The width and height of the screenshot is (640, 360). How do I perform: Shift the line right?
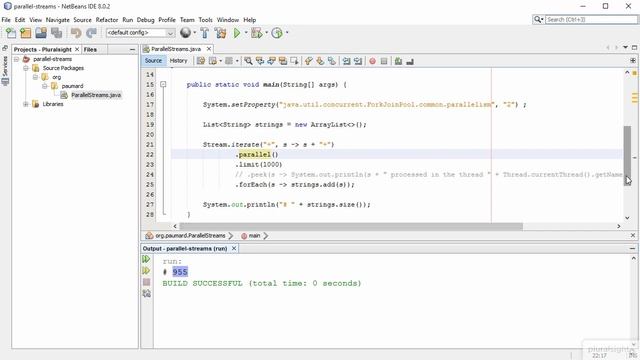pyautogui.click(x=358, y=61)
